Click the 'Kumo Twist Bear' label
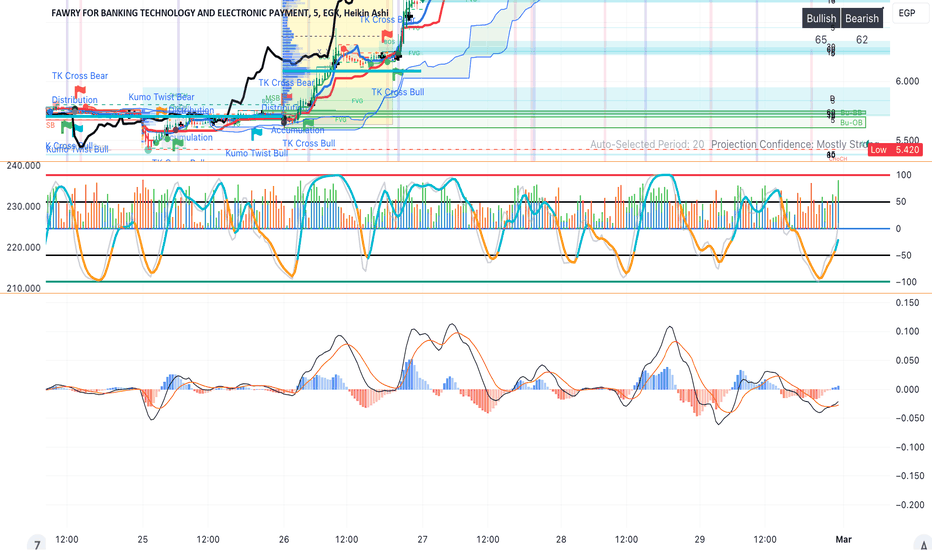The width and height of the screenshot is (932, 550). click(161, 97)
